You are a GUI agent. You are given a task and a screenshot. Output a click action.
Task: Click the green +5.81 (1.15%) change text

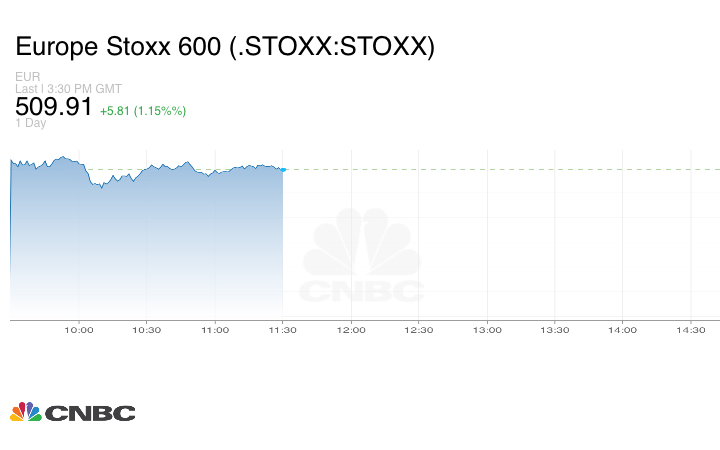coord(143,110)
